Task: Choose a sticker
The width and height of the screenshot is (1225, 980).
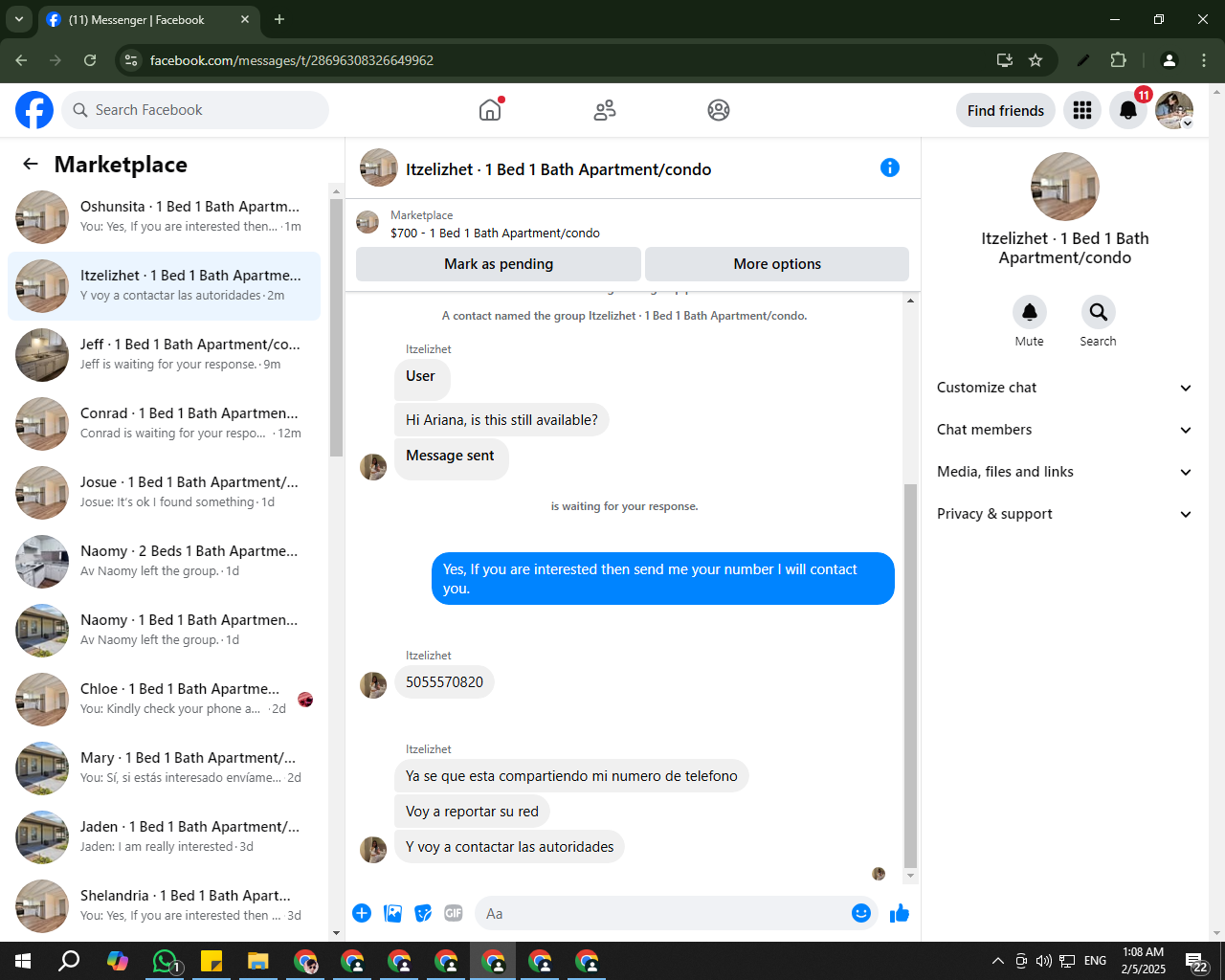Action: coord(423,913)
